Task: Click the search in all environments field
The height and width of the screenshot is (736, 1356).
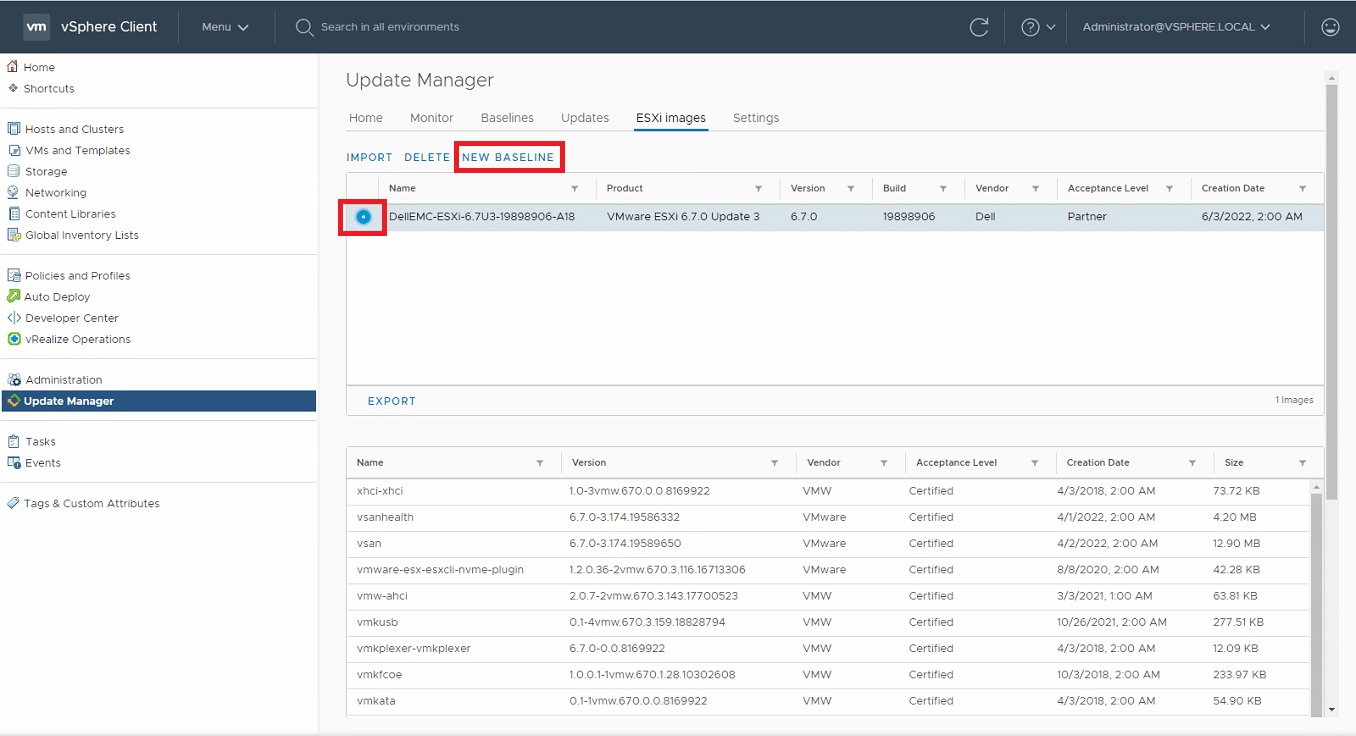Action: click(390, 27)
